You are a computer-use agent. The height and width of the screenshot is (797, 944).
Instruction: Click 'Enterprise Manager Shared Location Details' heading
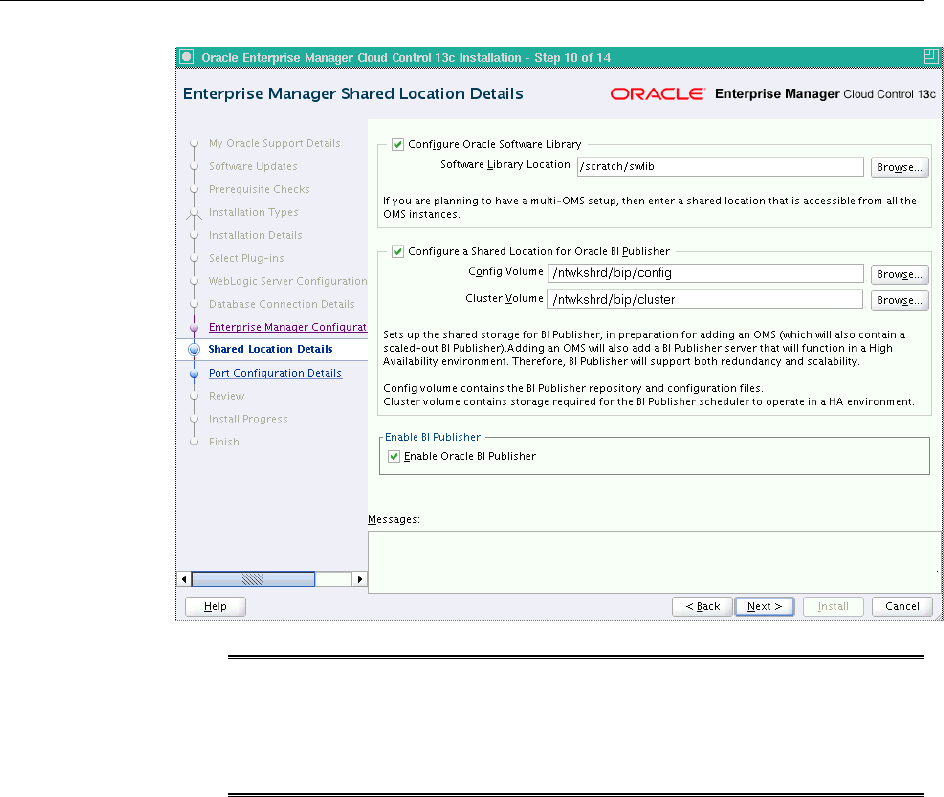(x=353, y=94)
